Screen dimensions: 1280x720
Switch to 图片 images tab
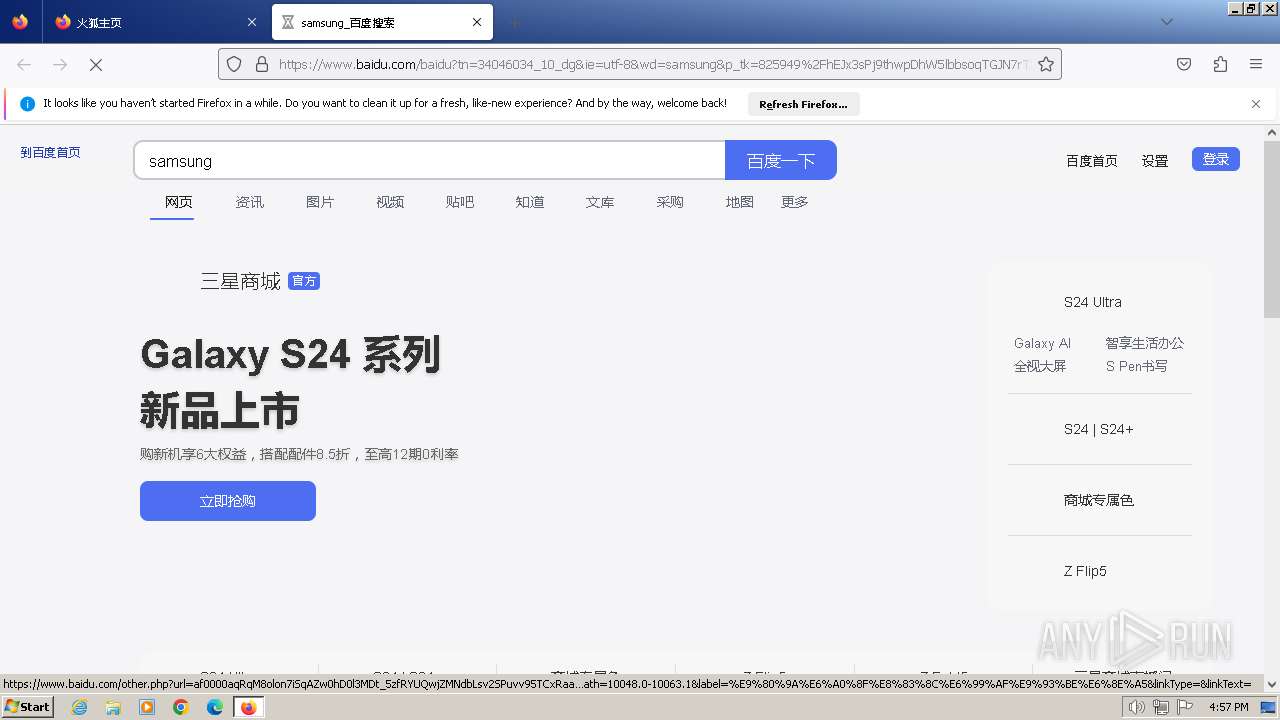click(x=320, y=202)
